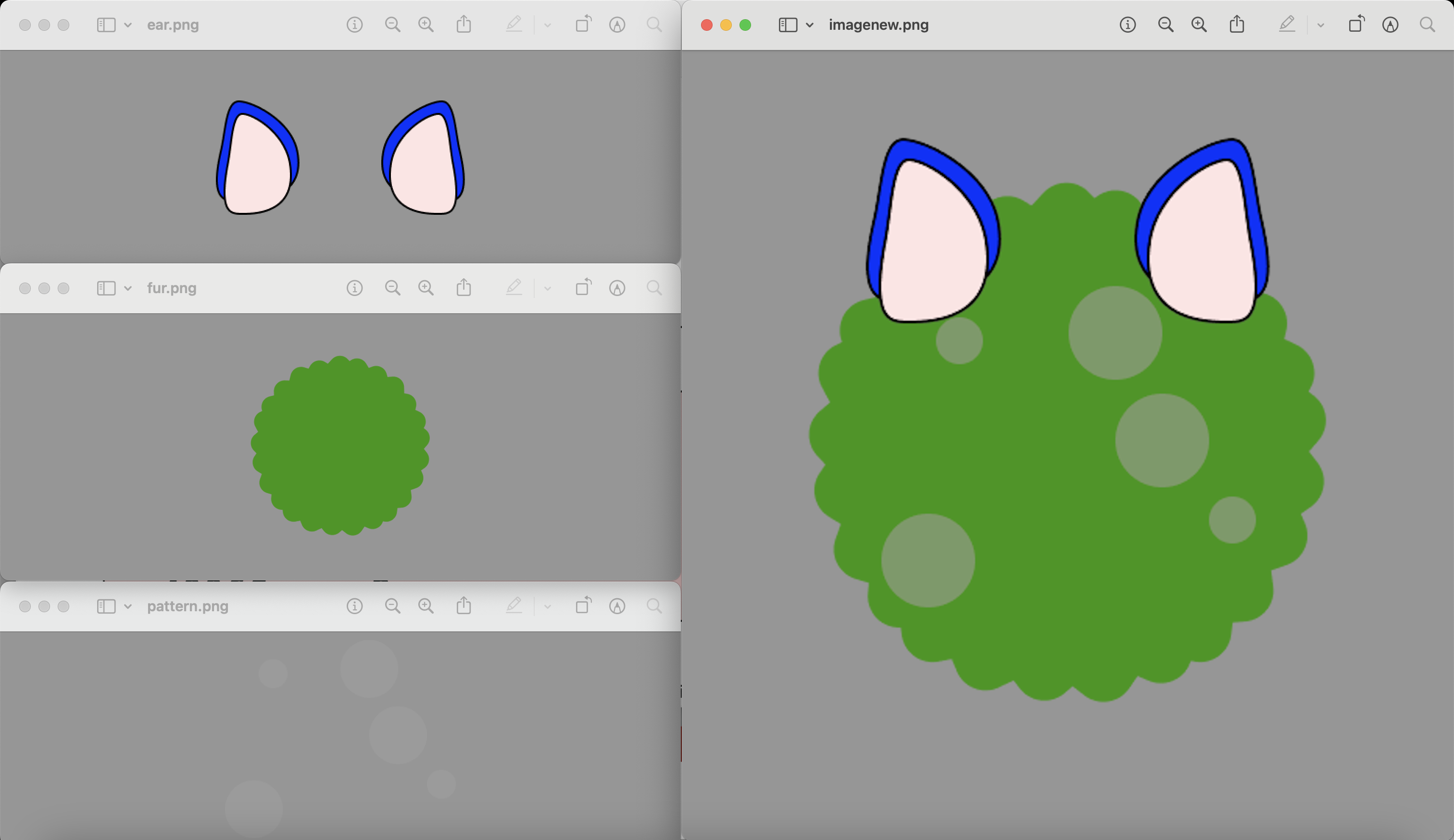Rotate the imagenew.png image
This screenshot has height=840, width=1454.
click(x=1356, y=24)
